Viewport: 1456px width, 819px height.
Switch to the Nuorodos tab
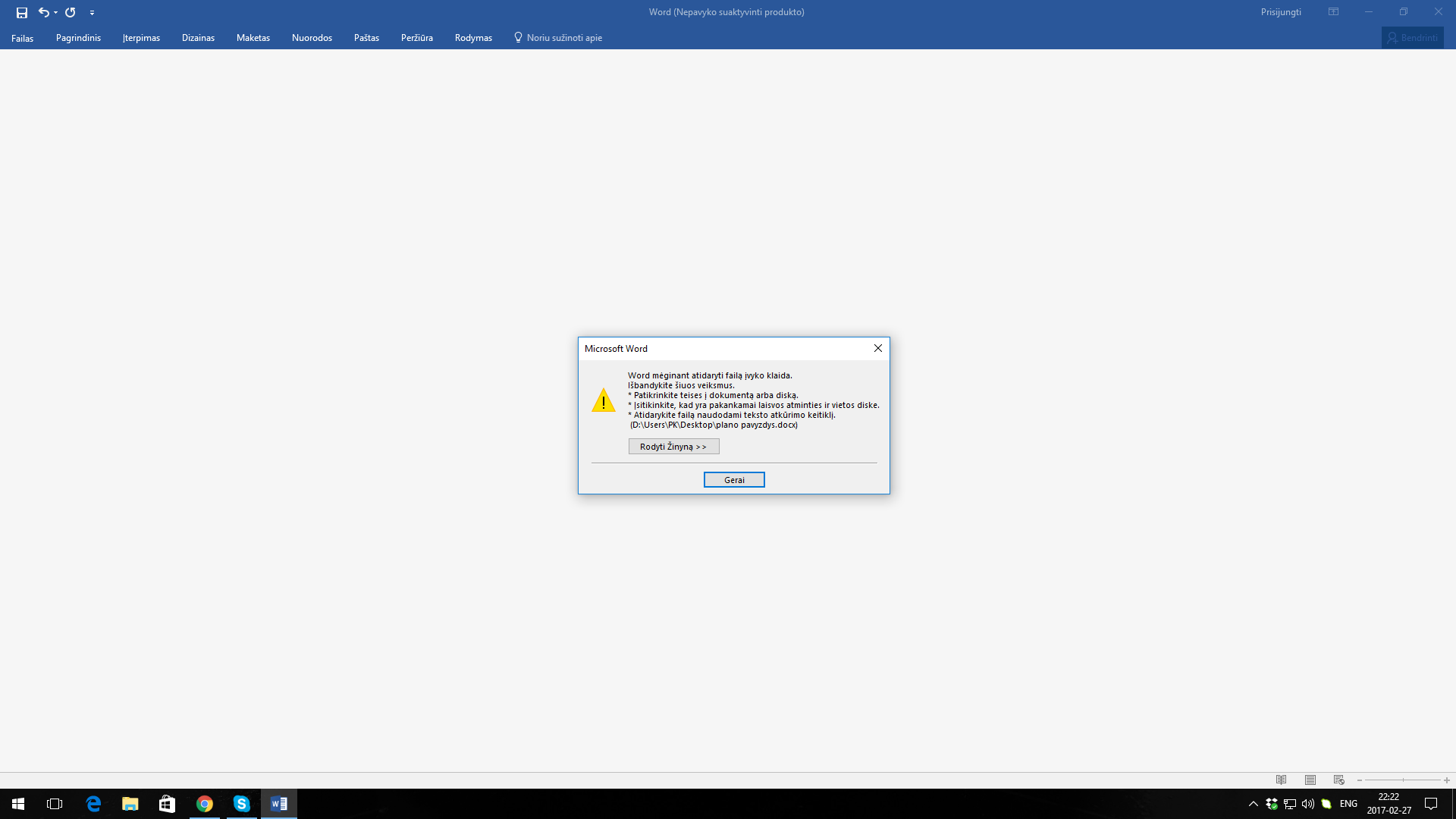312,38
